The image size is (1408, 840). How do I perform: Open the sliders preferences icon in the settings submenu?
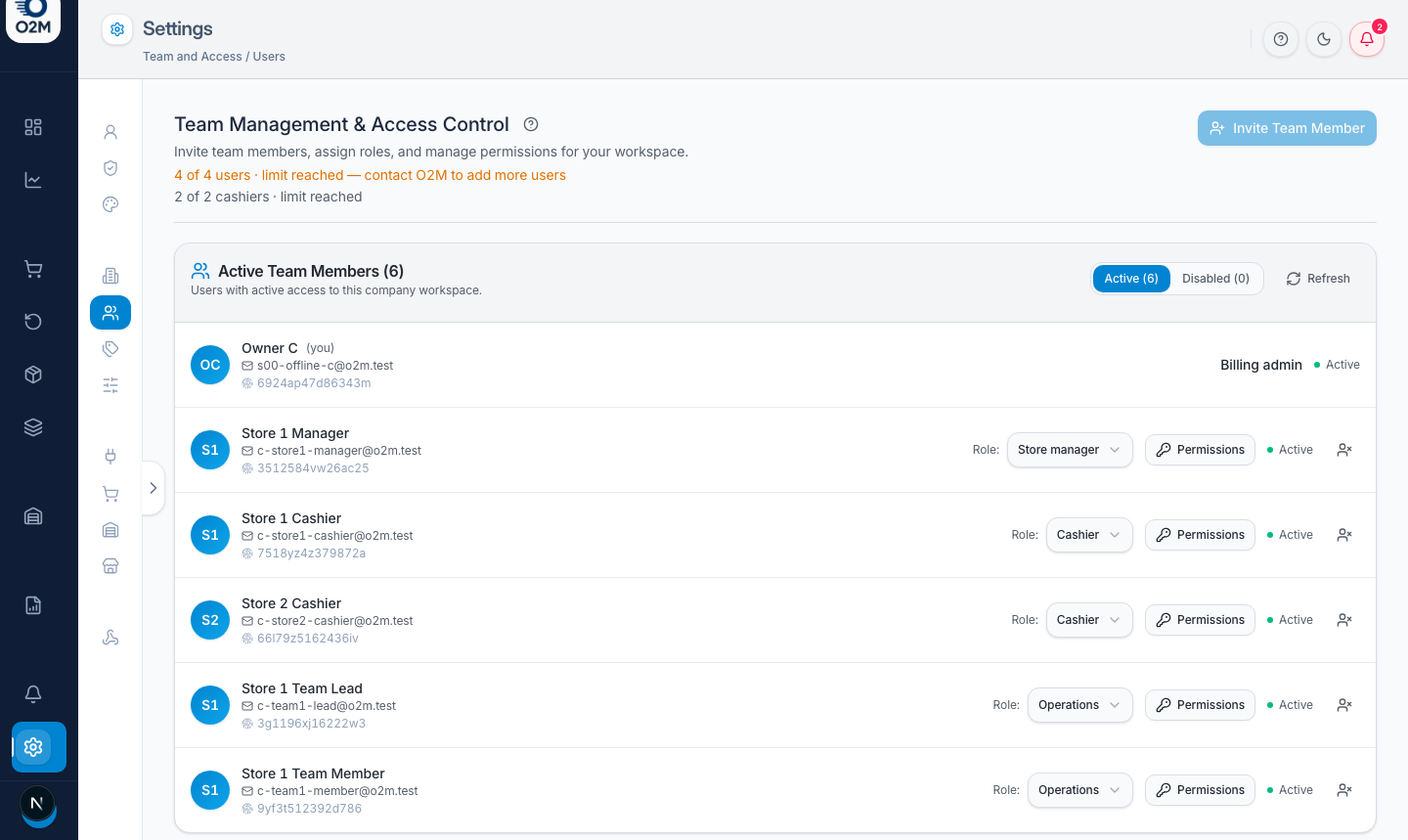coord(110,385)
